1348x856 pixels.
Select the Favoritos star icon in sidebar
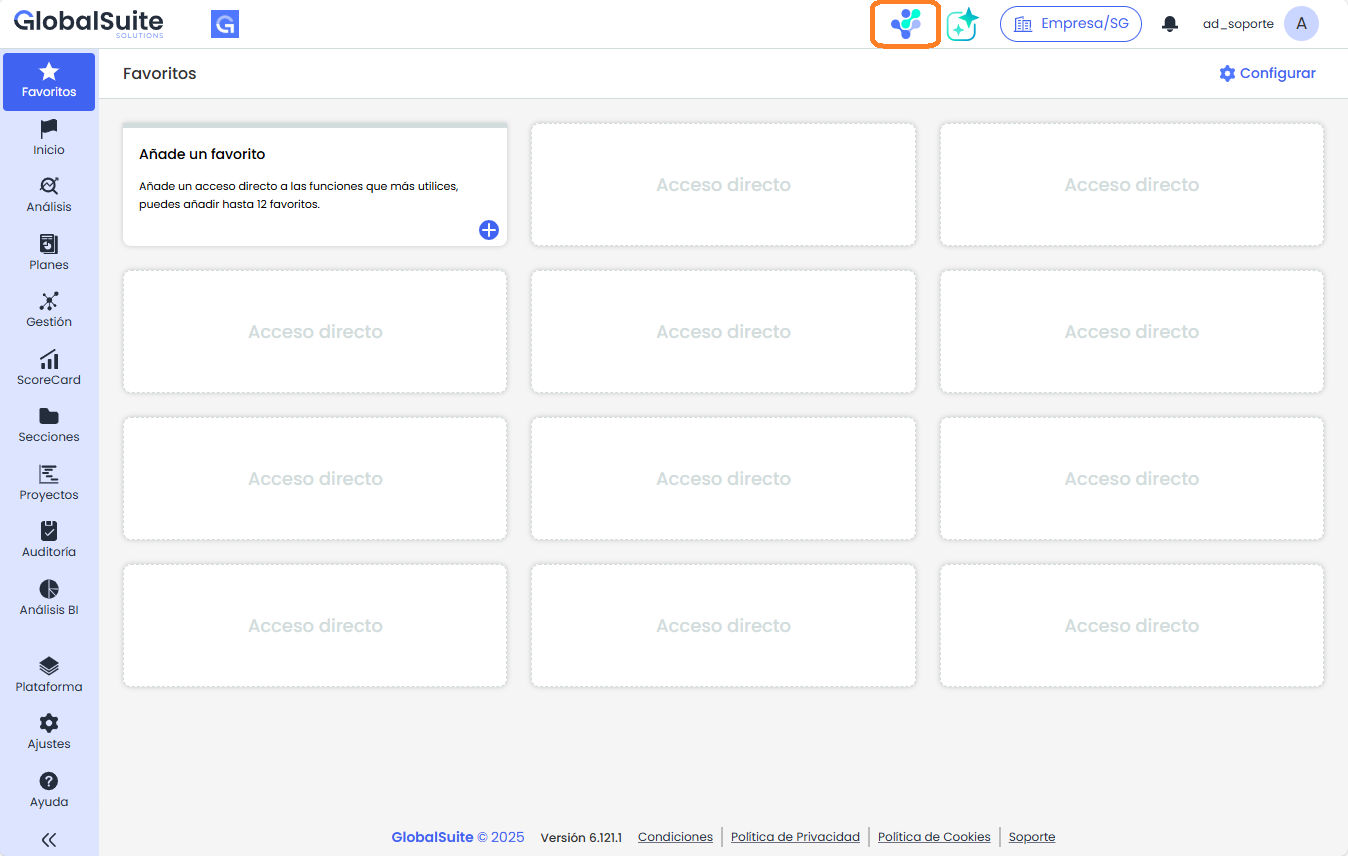coord(48,80)
